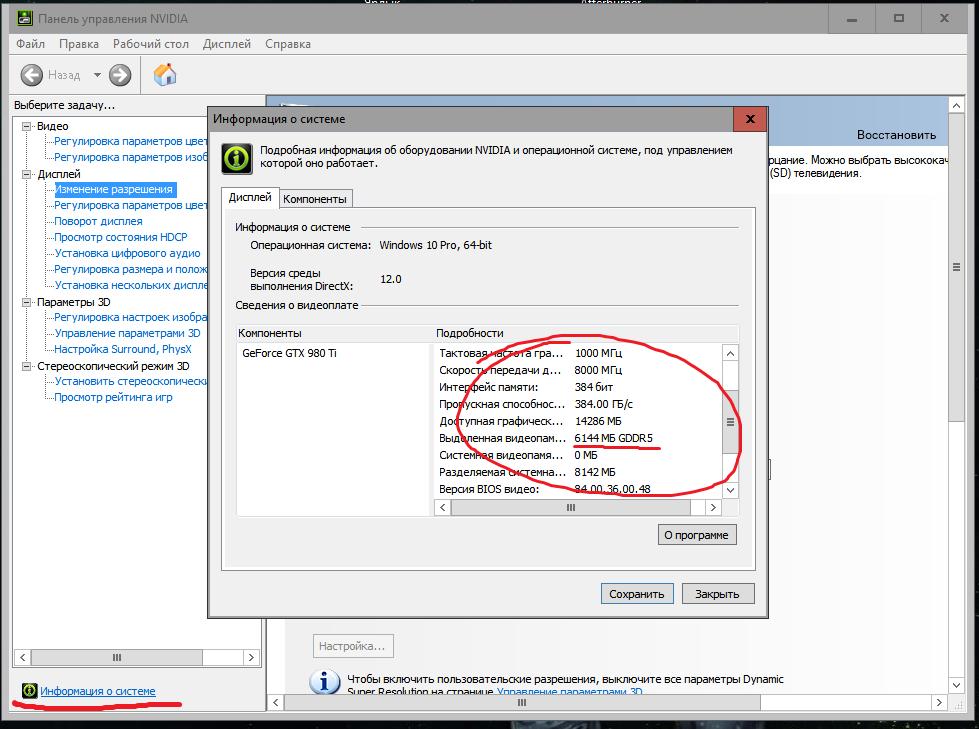Image resolution: width=979 pixels, height=729 pixels.
Task: Click the forward arrow toolbar icon
Action: tap(120, 75)
